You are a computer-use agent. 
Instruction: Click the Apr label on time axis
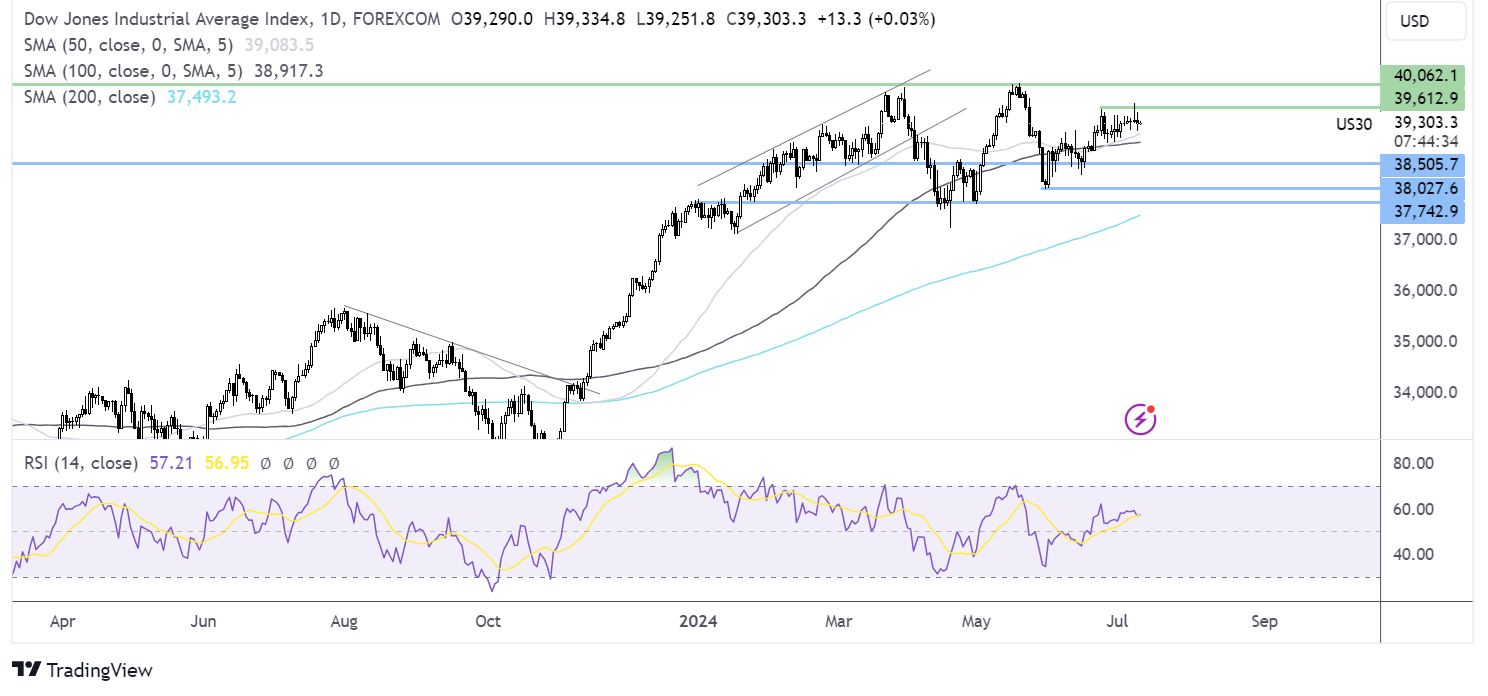tap(62, 621)
